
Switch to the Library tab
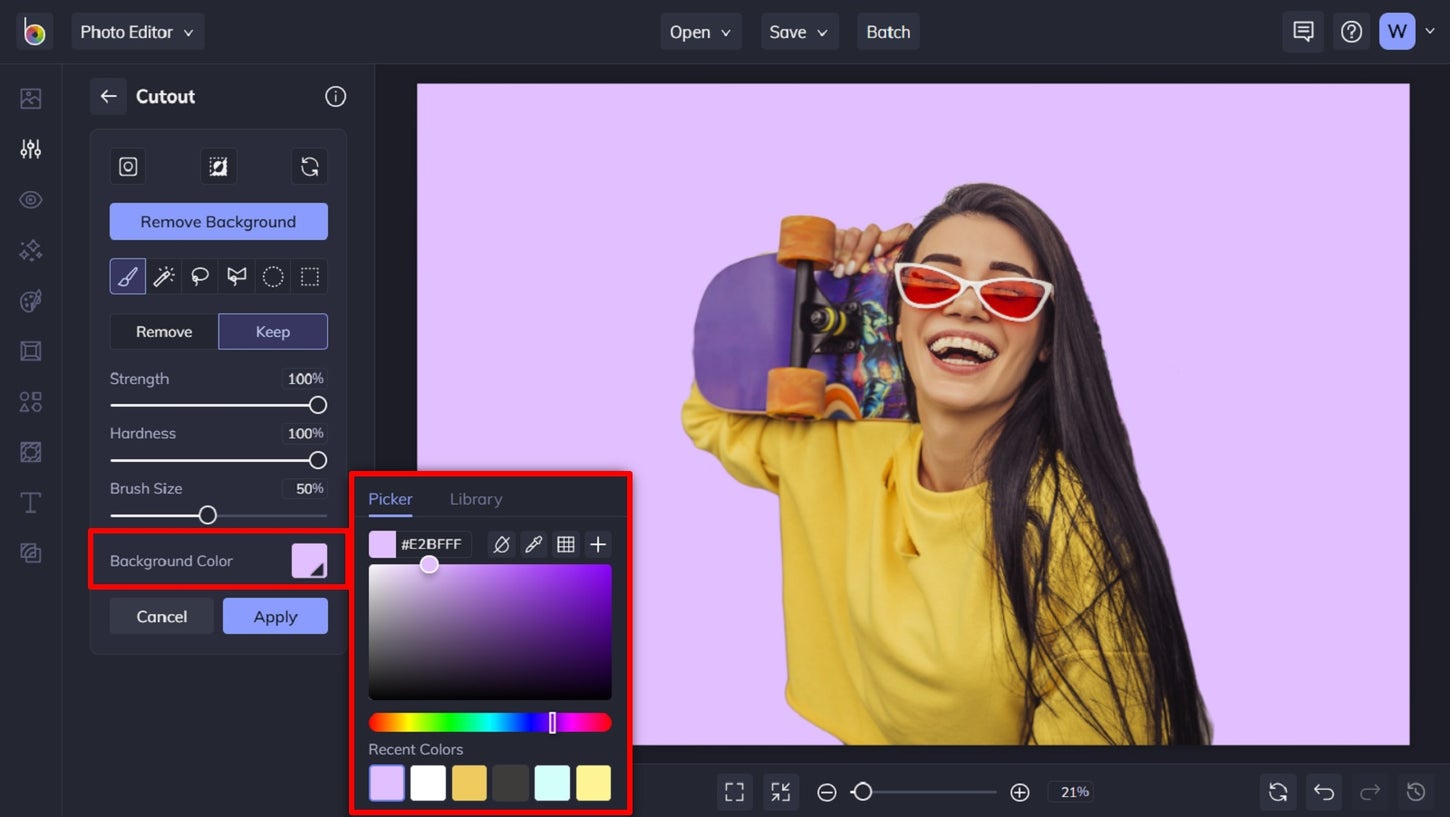[476, 499]
